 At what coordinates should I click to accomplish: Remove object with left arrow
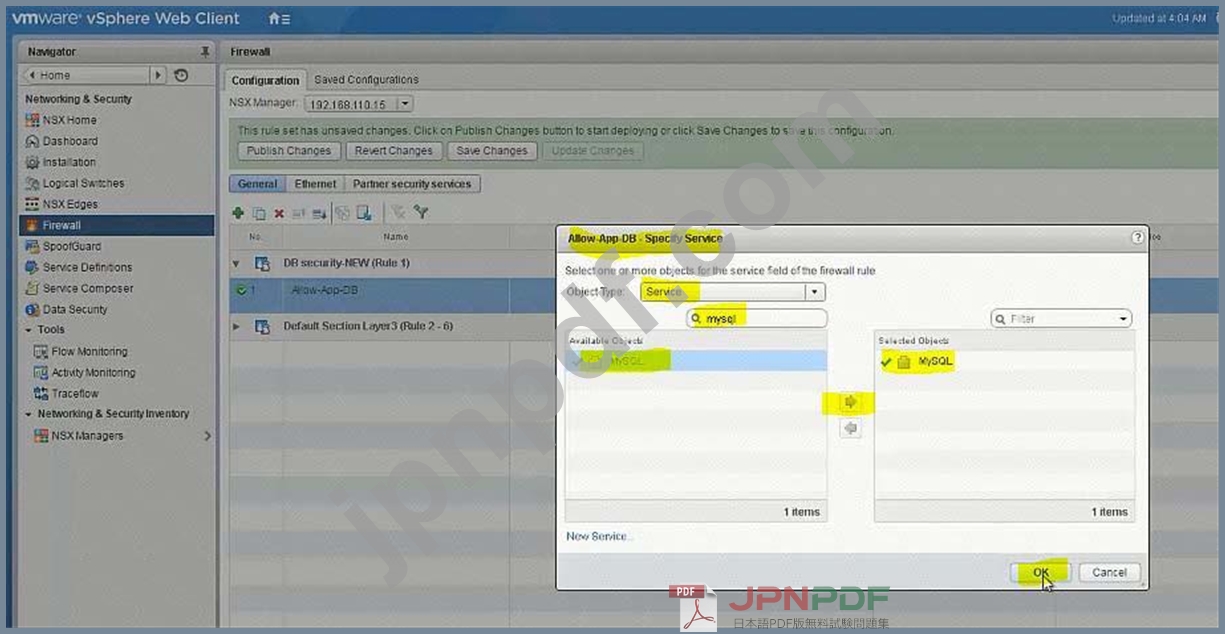click(851, 429)
